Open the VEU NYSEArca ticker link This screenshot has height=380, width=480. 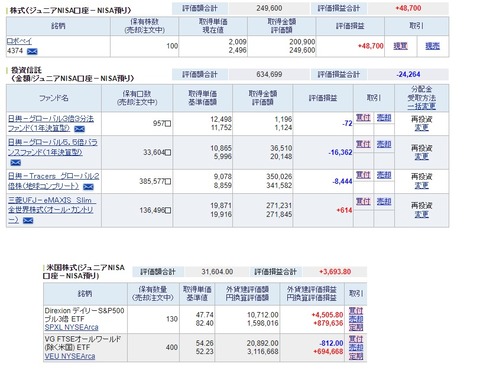(x=70, y=356)
